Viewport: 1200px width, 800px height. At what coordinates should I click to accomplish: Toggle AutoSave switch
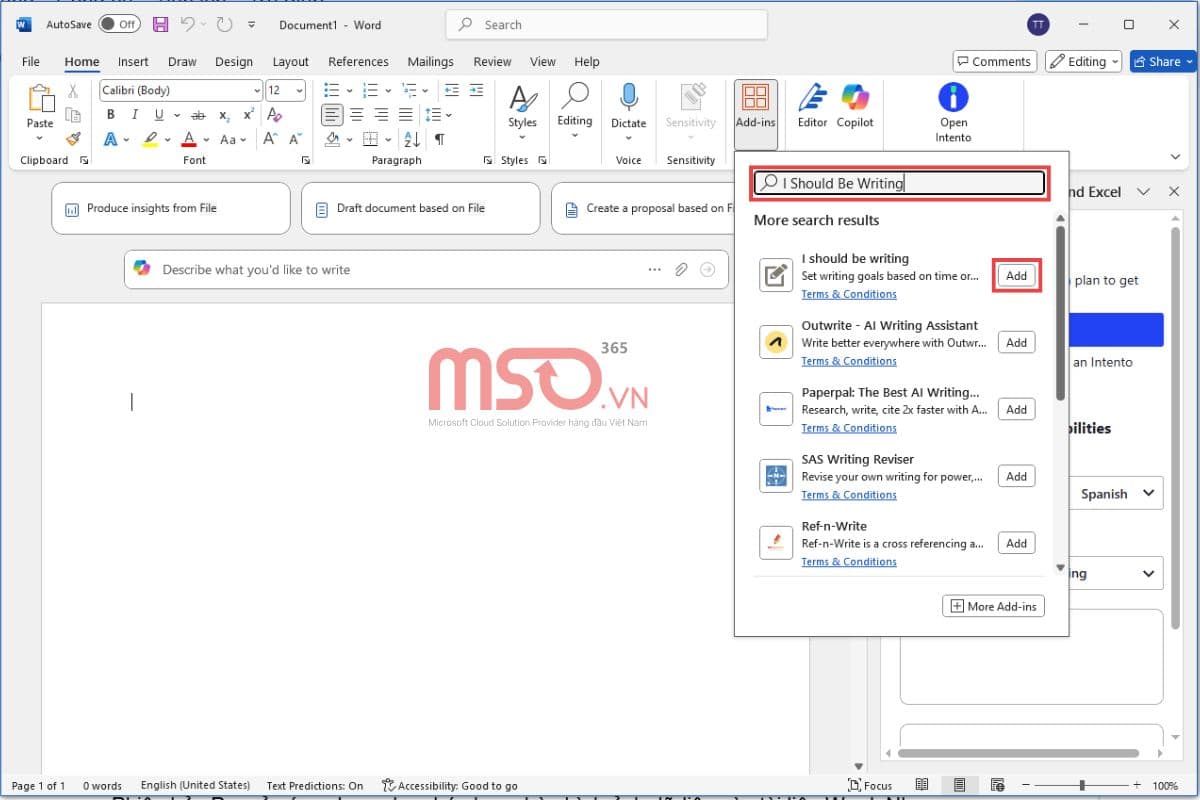tap(119, 24)
